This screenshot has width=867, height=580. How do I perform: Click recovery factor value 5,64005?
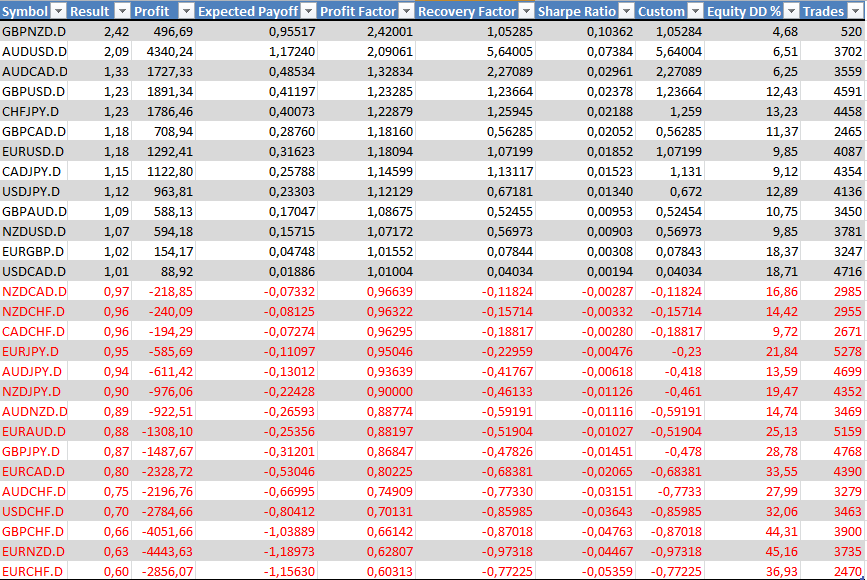pyautogui.click(x=510, y=51)
